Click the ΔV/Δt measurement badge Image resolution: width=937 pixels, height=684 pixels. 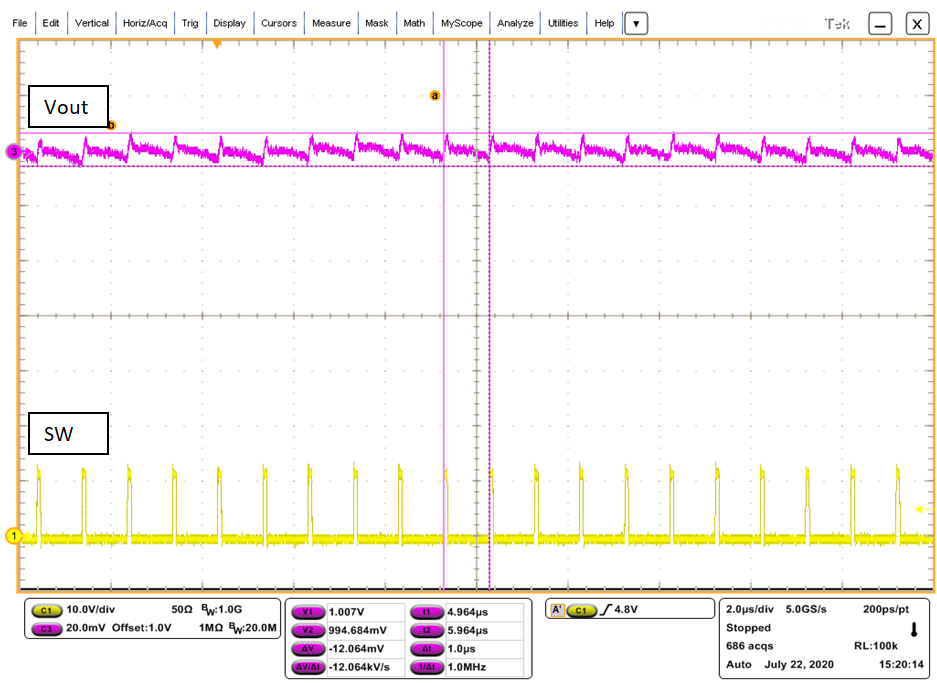(308, 666)
